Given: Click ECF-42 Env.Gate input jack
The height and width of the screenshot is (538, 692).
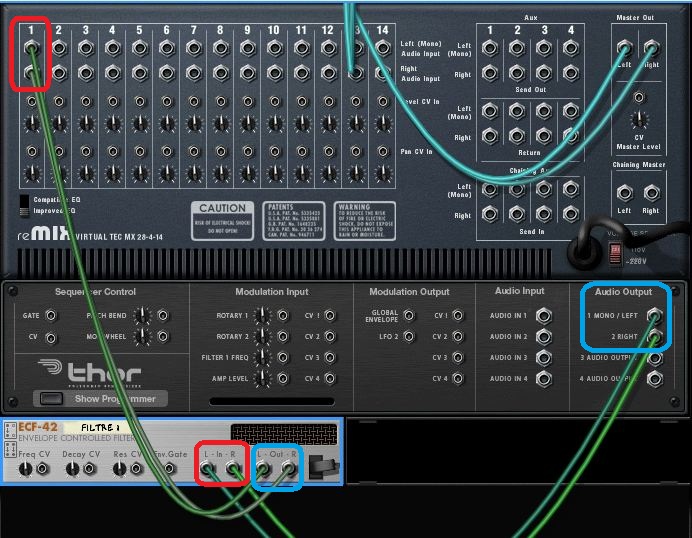Looking at the screenshot, I should (169, 469).
